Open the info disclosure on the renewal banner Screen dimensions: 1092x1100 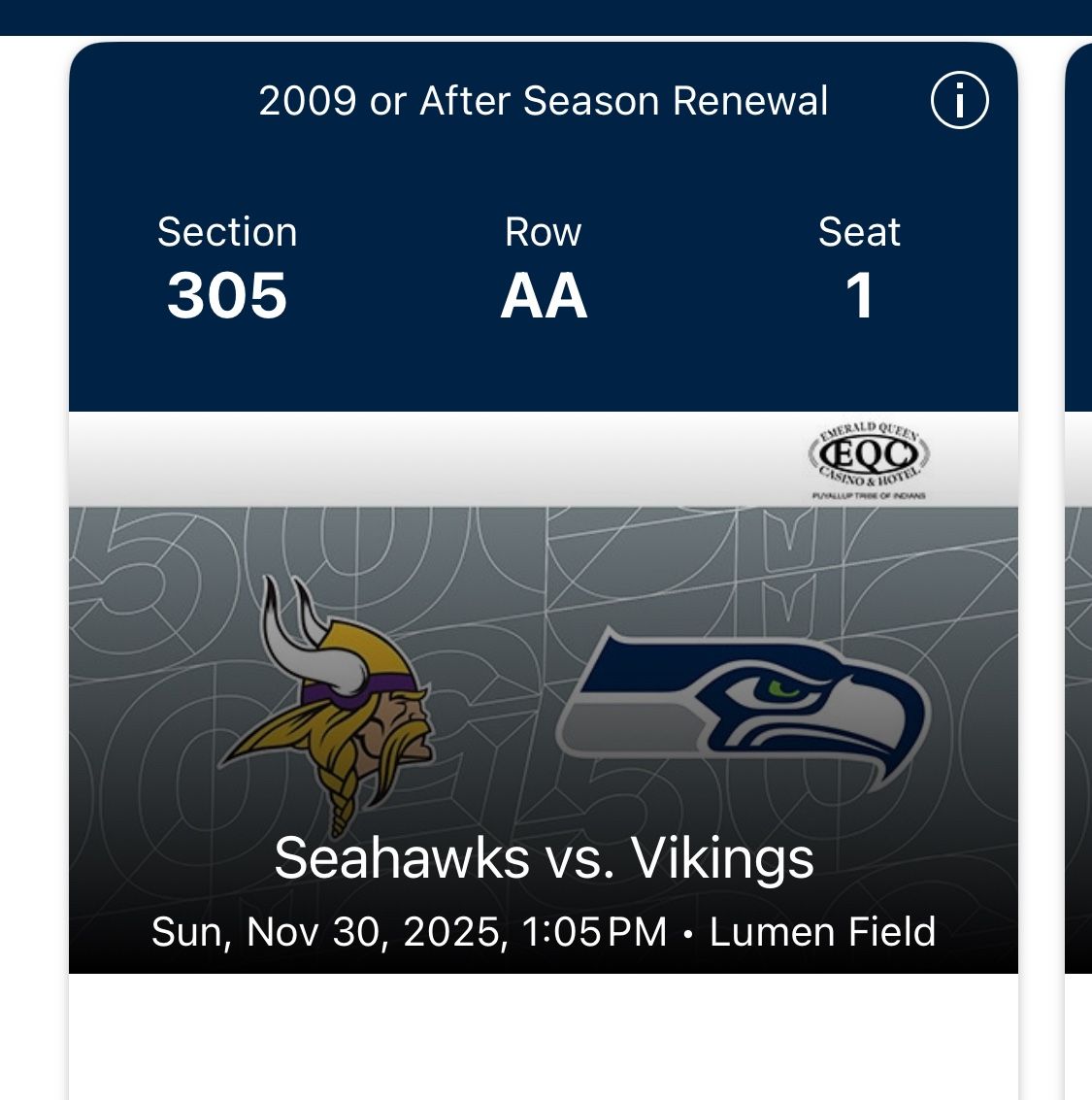[x=959, y=98]
